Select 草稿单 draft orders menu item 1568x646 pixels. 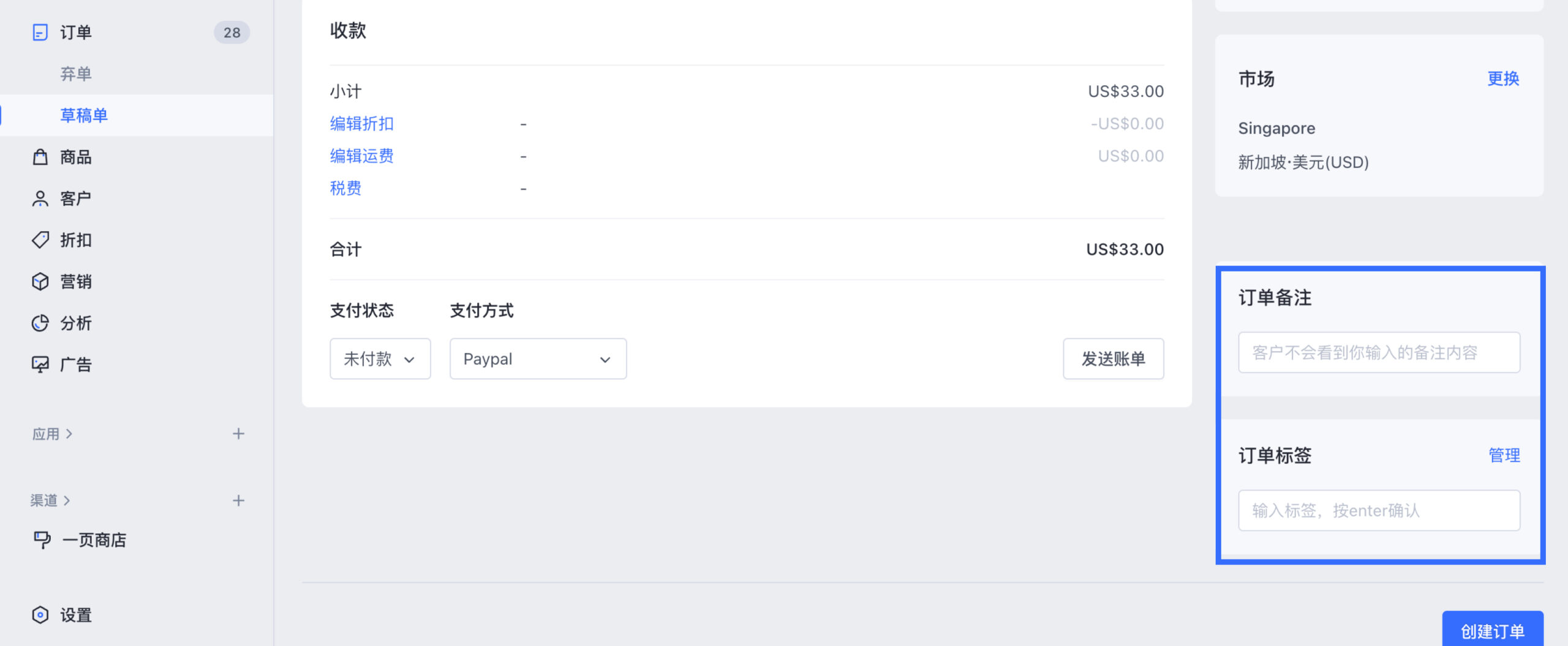(x=84, y=115)
